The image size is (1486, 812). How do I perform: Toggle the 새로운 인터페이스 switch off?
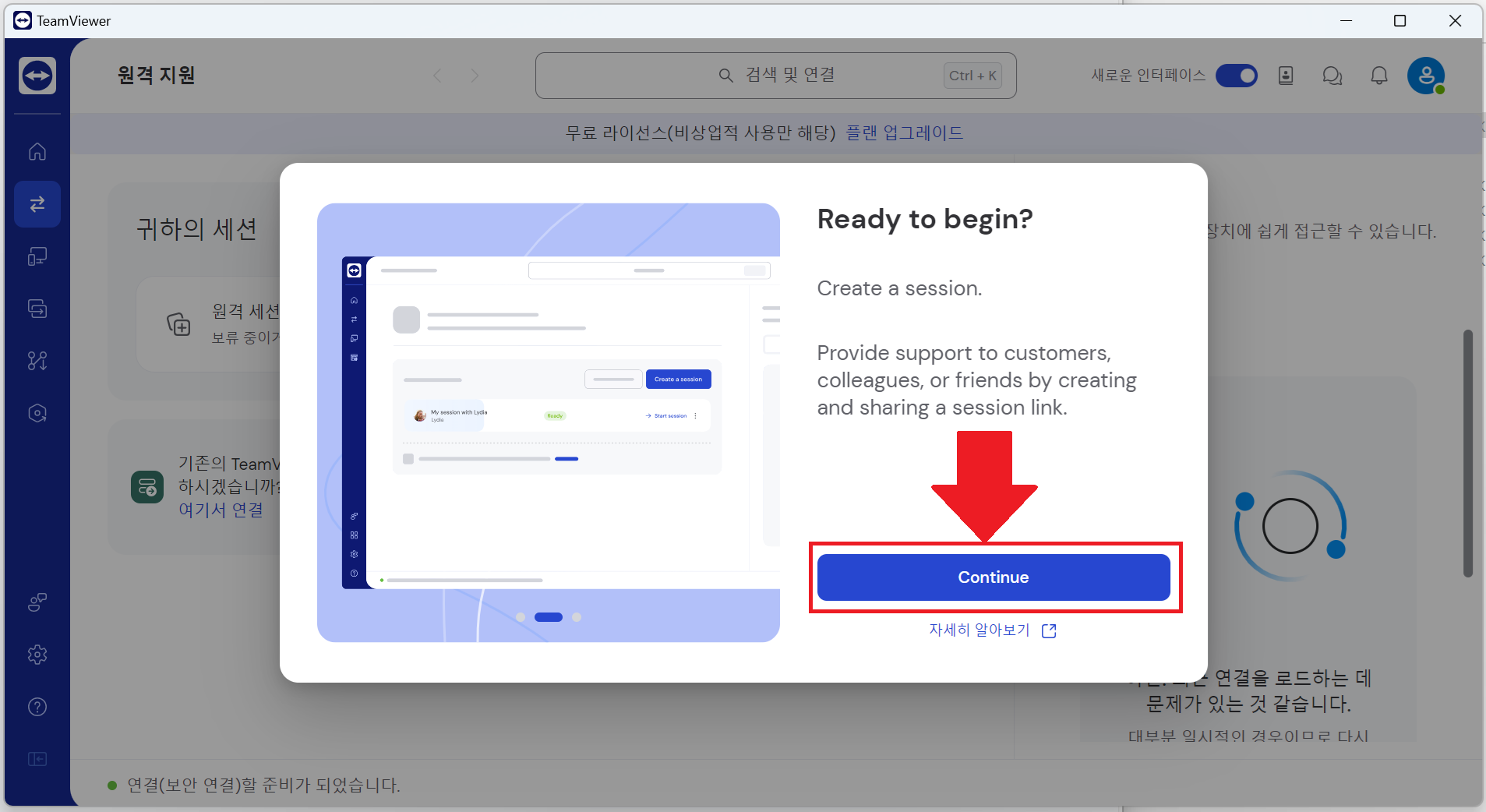click(1236, 76)
